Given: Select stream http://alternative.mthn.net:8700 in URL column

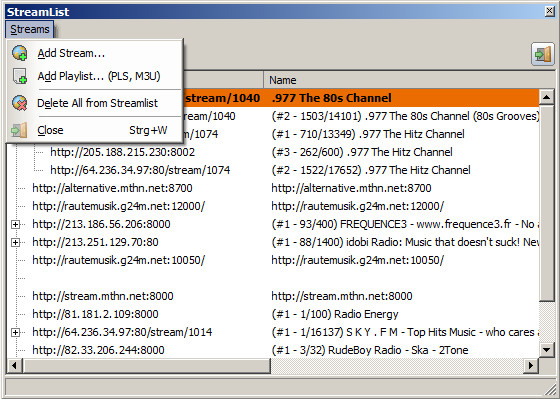Looking at the screenshot, I should point(112,188).
